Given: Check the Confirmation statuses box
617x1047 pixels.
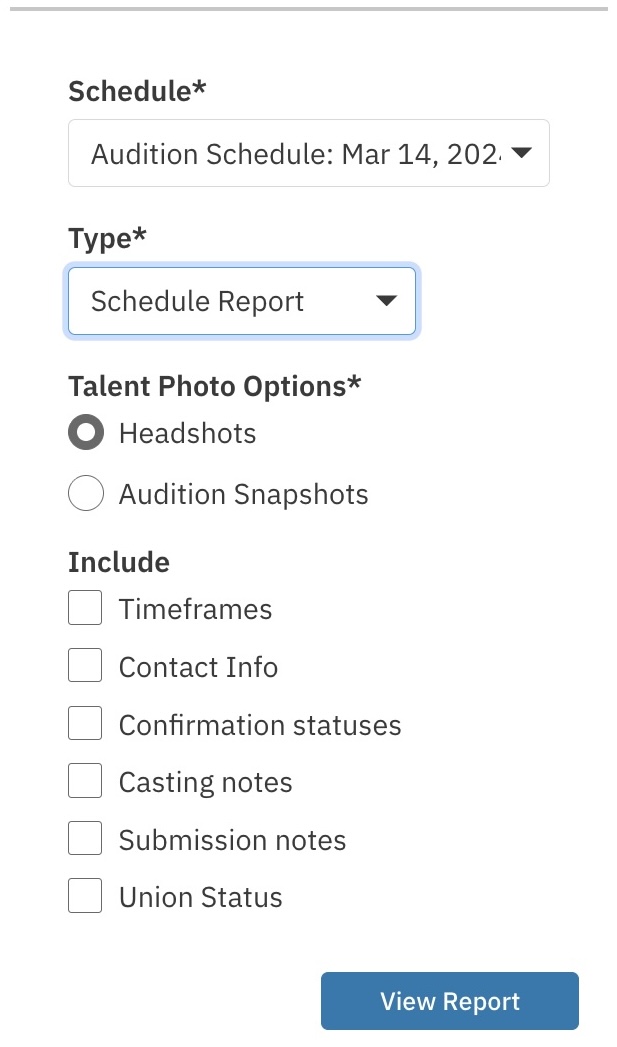Looking at the screenshot, I should 85,724.
